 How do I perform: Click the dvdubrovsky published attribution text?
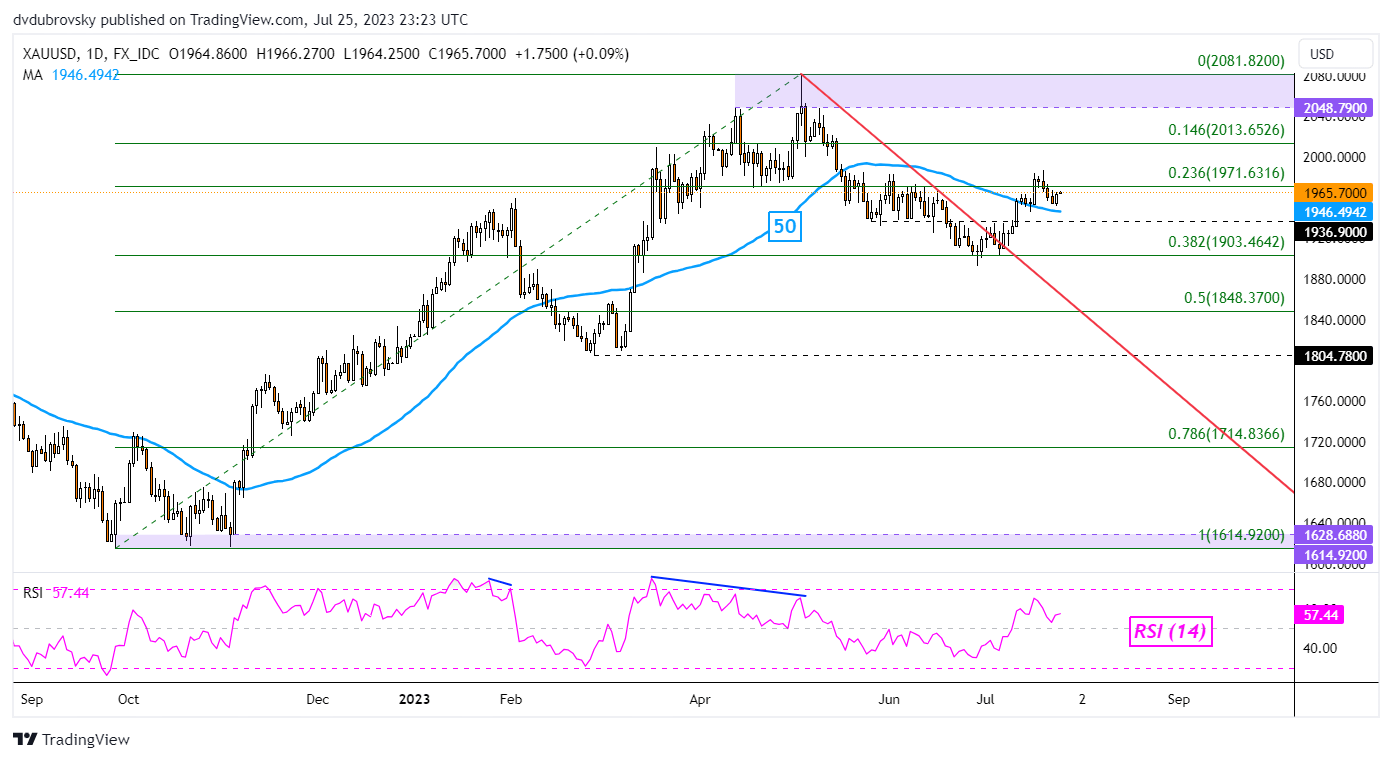(241, 20)
